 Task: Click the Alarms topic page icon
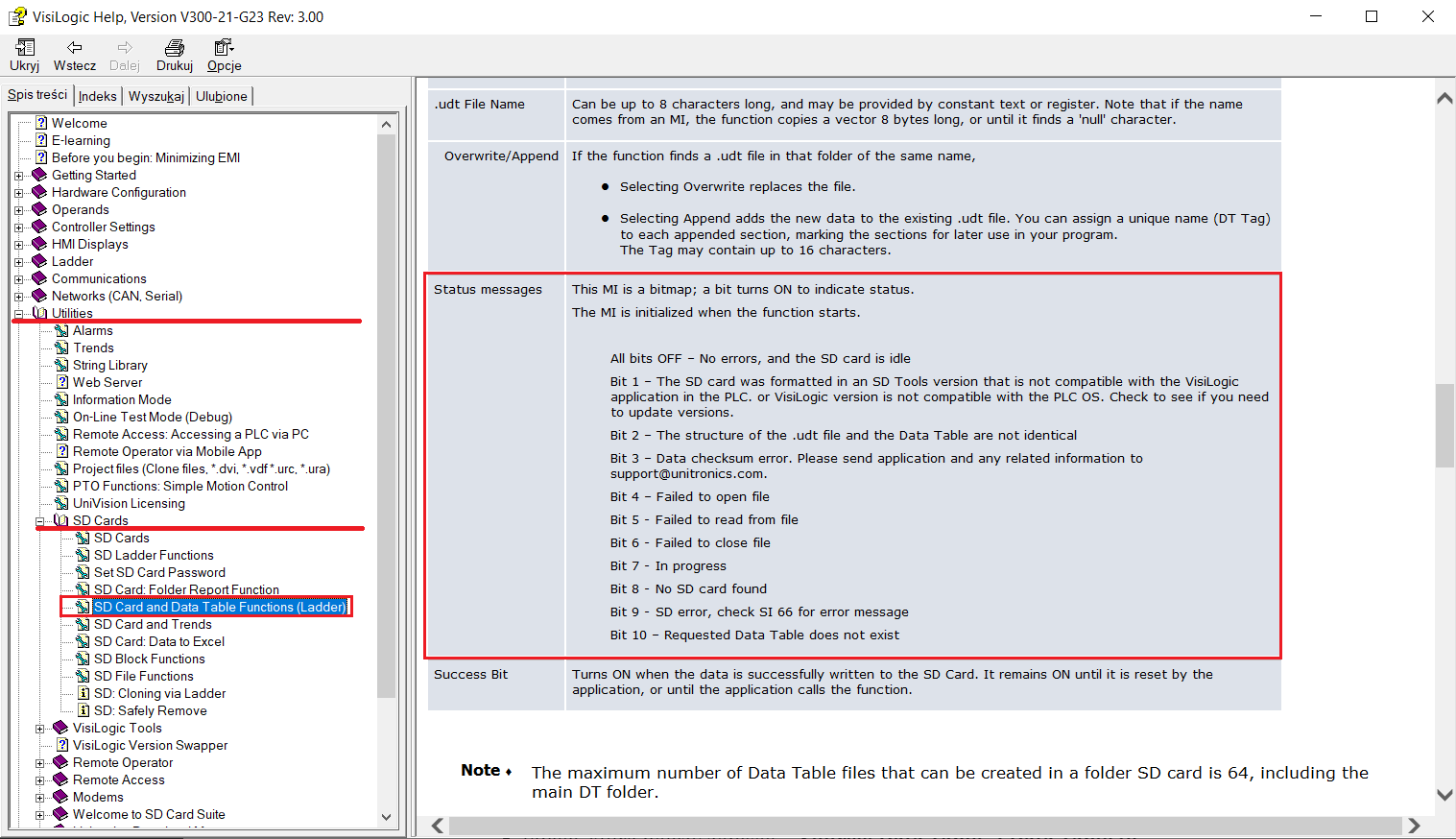(61, 330)
